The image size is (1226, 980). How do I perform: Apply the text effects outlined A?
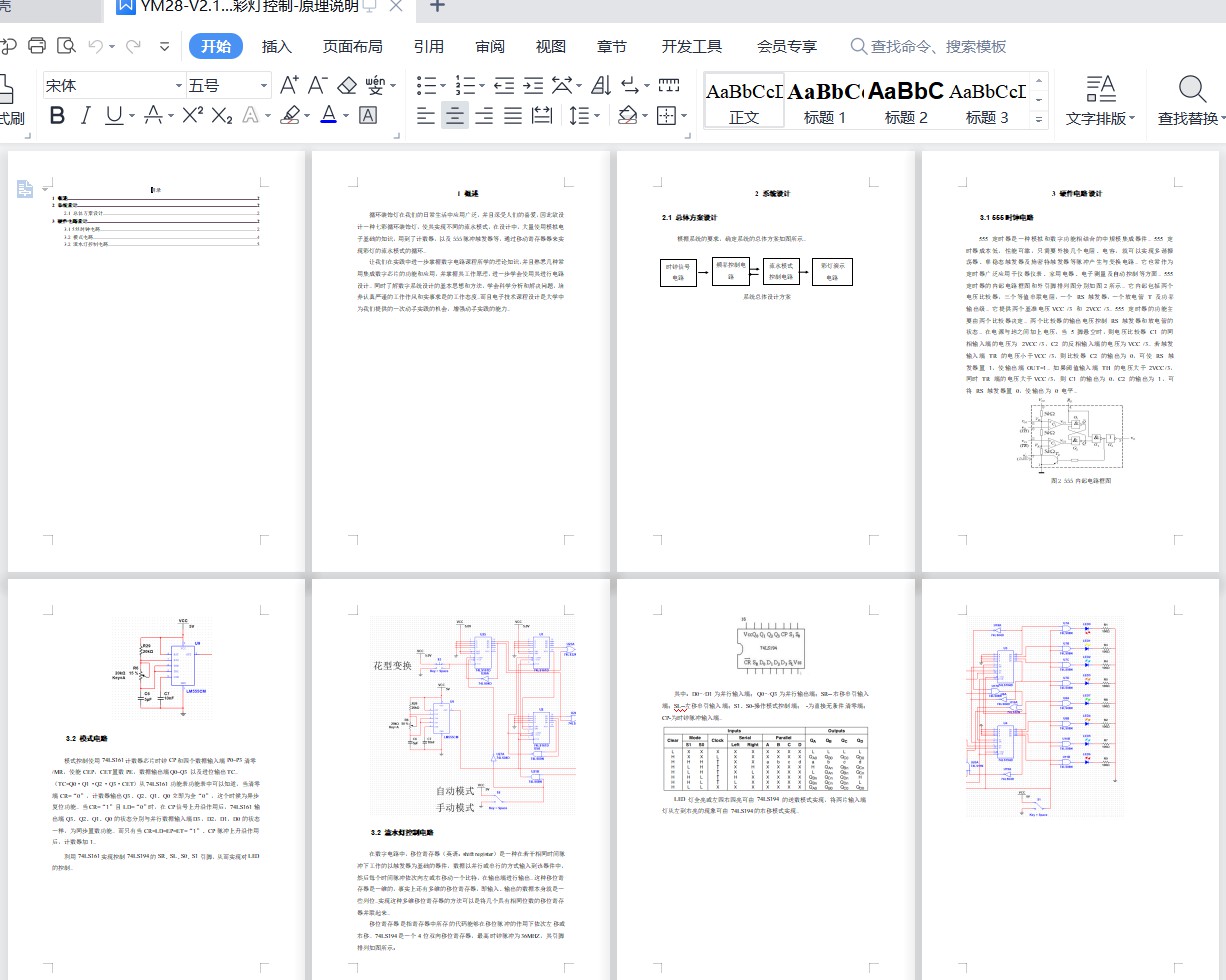coord(251,116)
